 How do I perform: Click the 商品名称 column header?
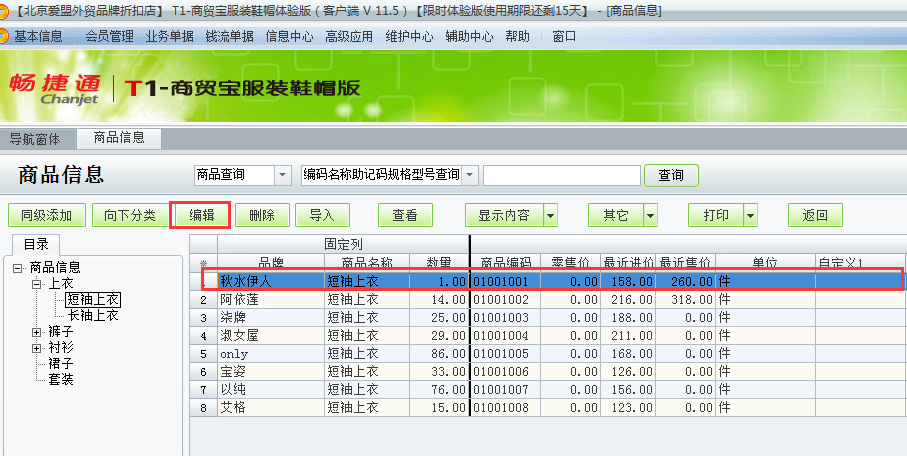(x=367, y=262)
